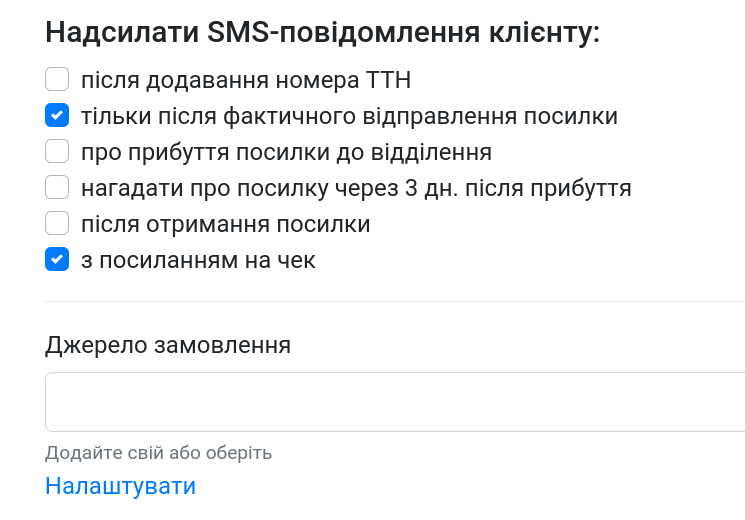
Task: Click label text 'після отримання посилки'
Action: coord(225,224)
